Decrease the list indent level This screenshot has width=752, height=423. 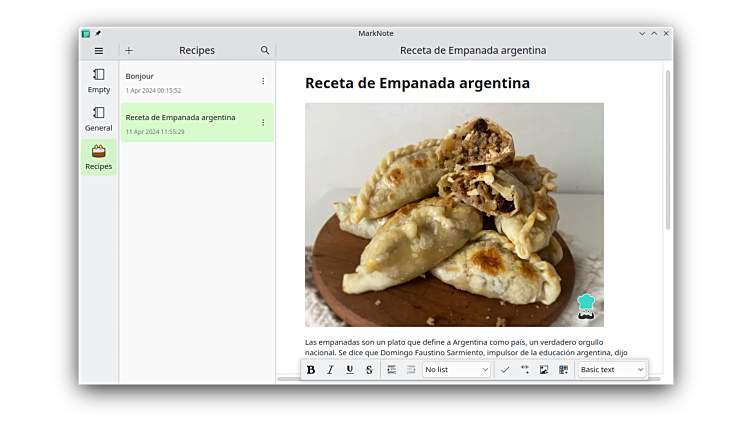point(410,370)
